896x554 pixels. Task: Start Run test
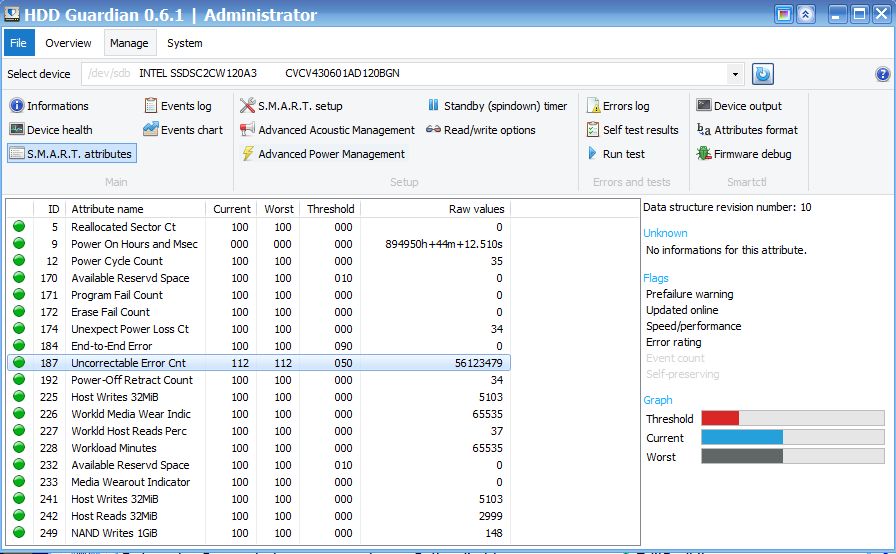pyautogui.click(x=616, y=154)
